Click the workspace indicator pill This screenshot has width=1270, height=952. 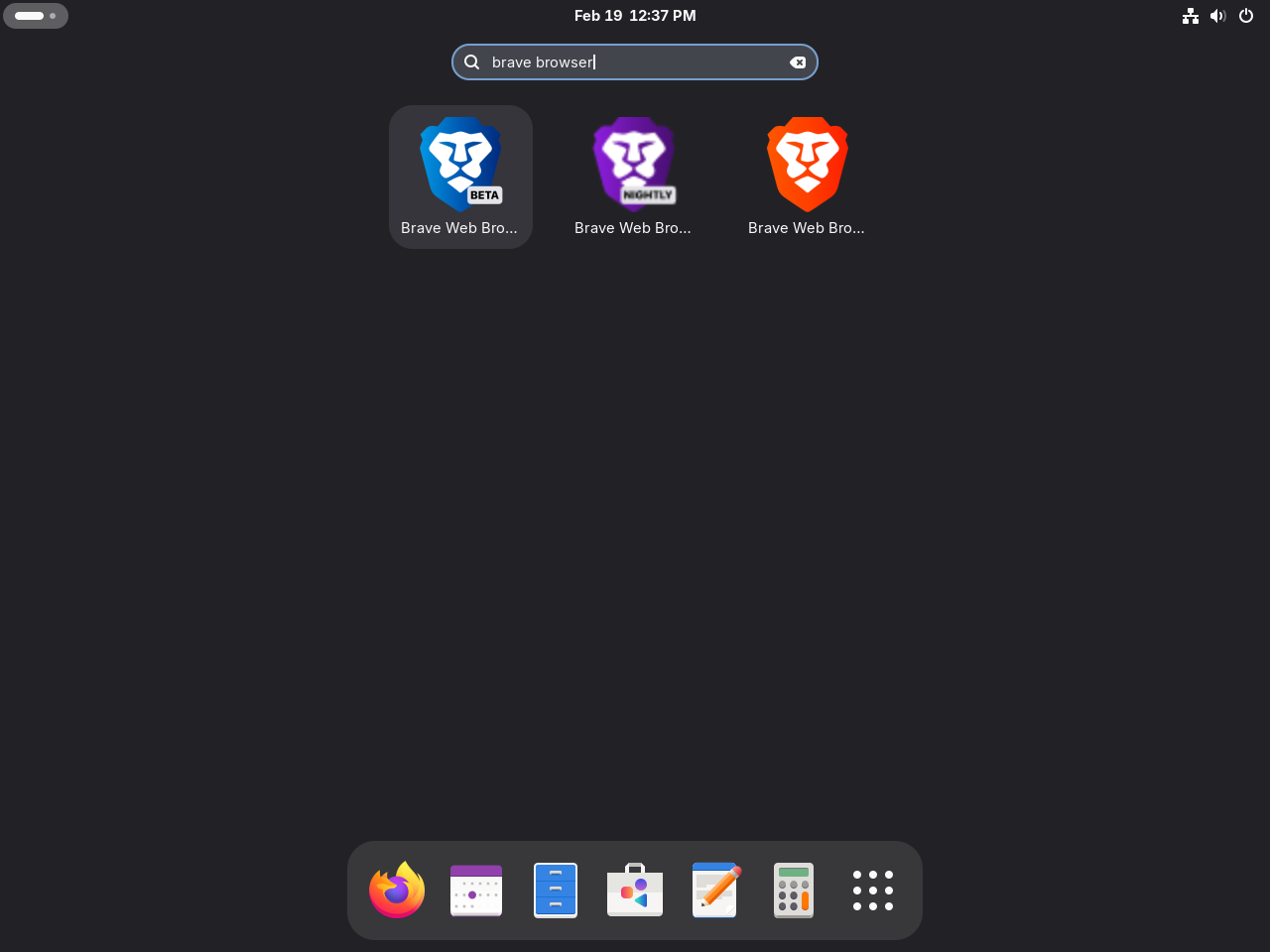tap(35, 15)
